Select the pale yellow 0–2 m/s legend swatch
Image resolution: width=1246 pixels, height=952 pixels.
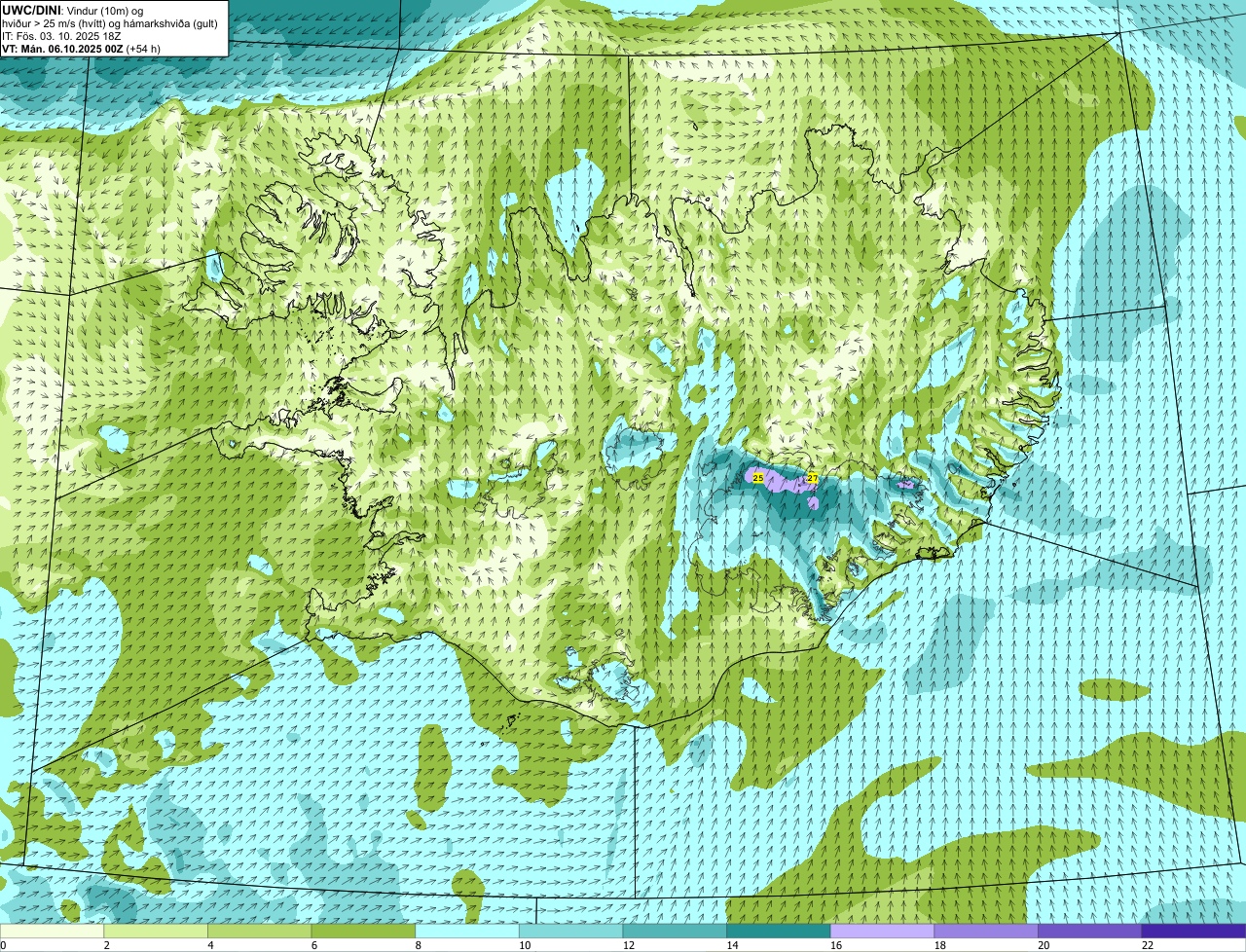pos(52,931)
